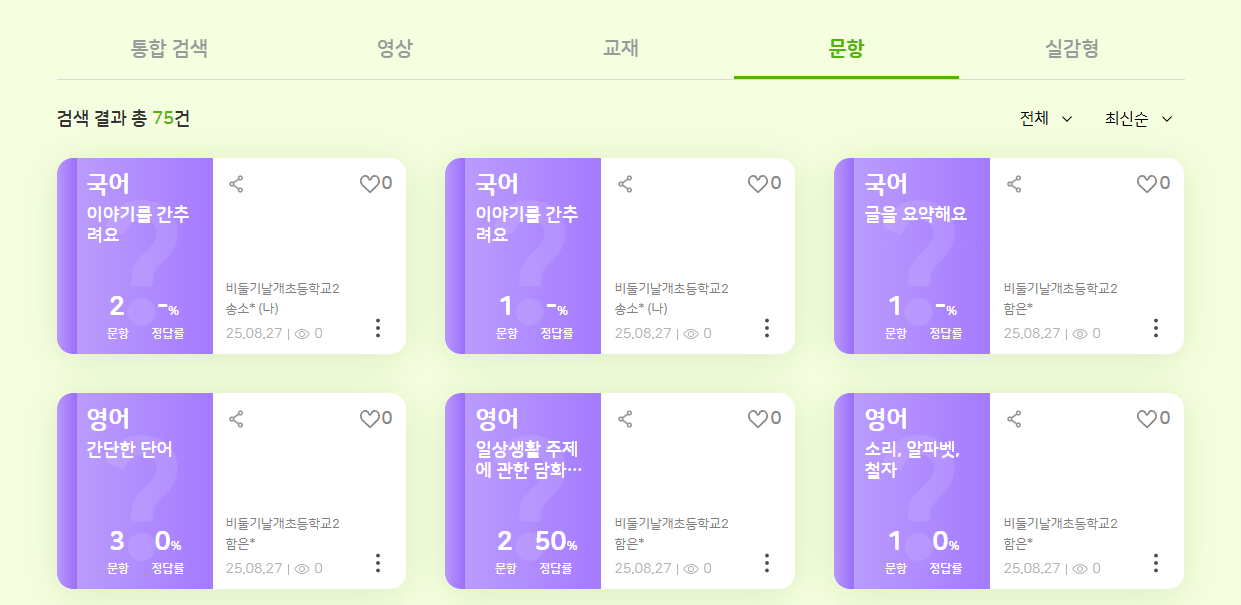
Task: Share the 소리, 알파벳, 철자 card
Action: [x=1014, y=419]
